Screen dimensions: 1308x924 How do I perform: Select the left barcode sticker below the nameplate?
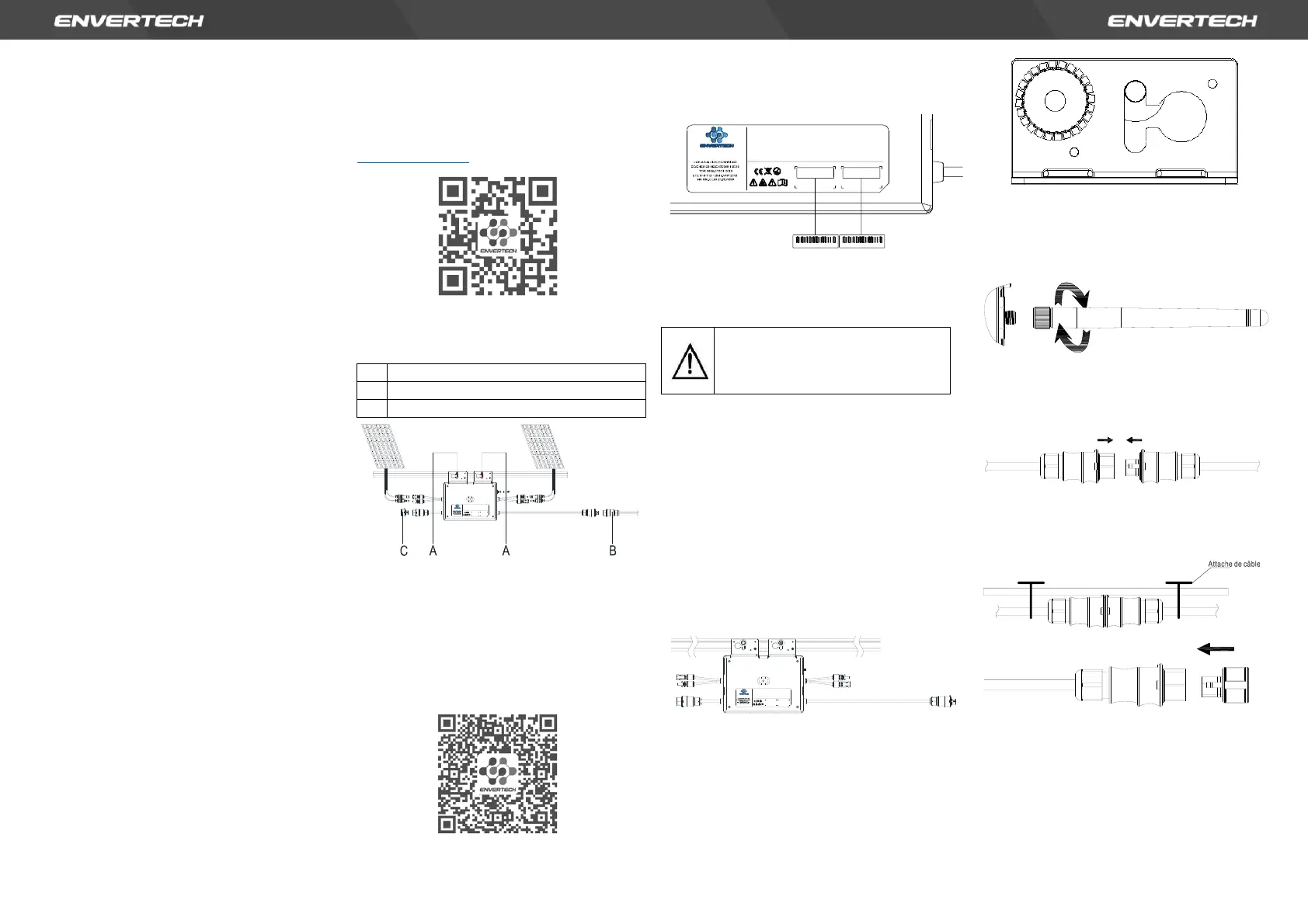point(815,241)
